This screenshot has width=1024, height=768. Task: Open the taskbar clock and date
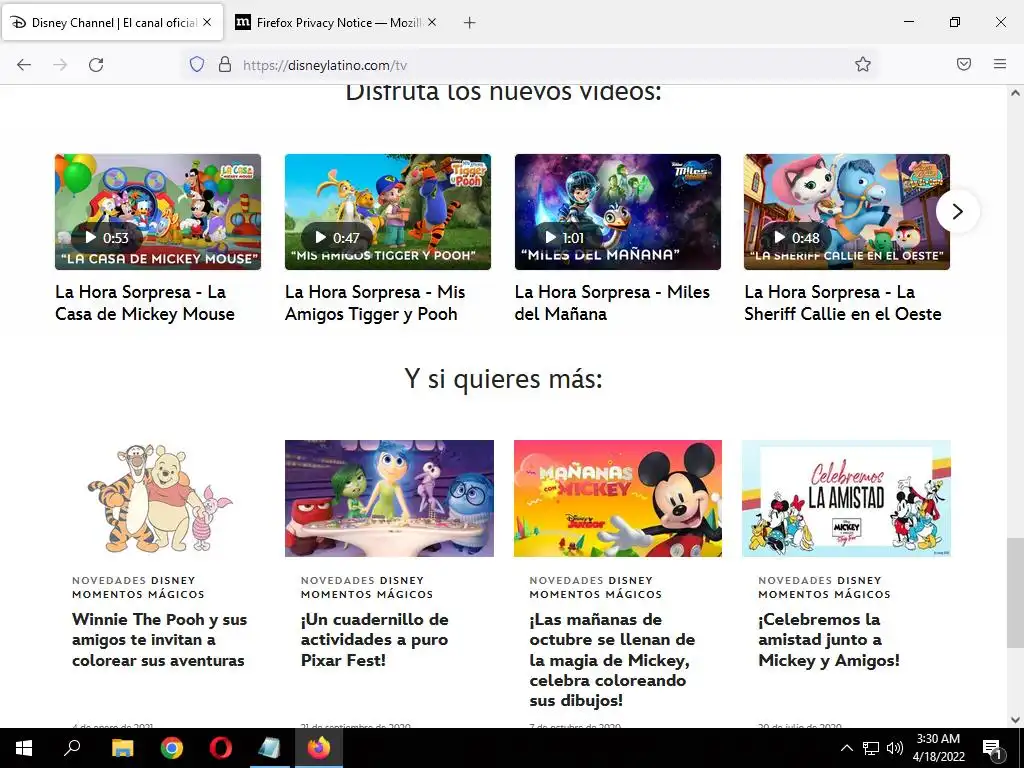[938, 748]
